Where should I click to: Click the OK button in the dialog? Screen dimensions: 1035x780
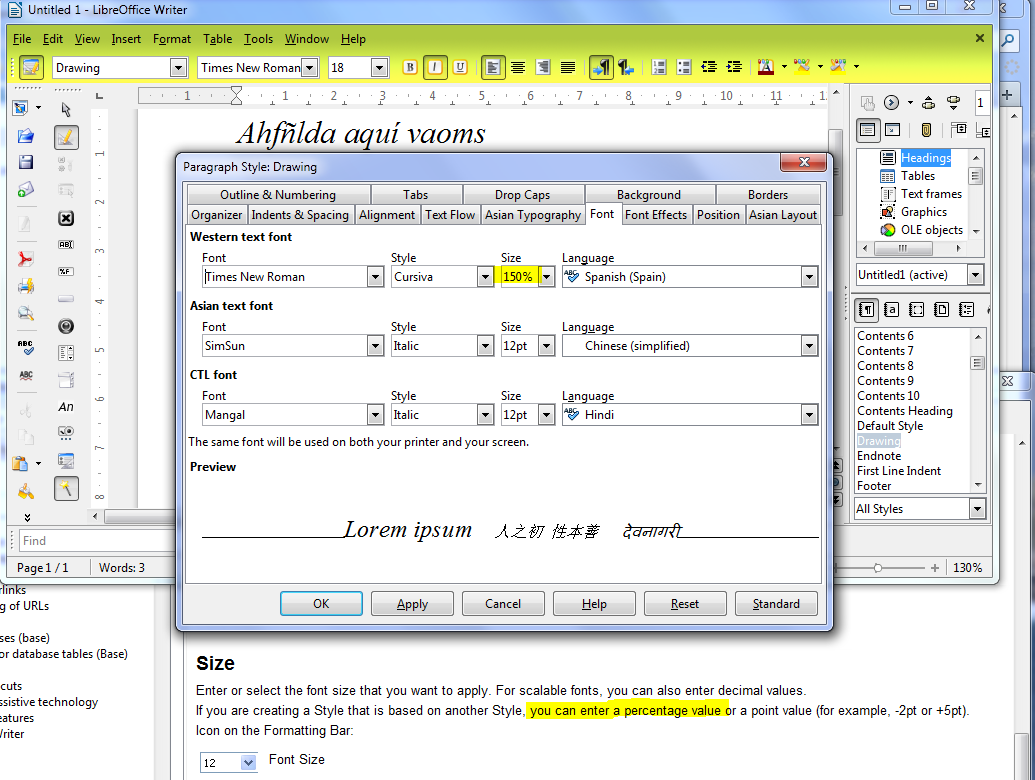click(321, 604)
